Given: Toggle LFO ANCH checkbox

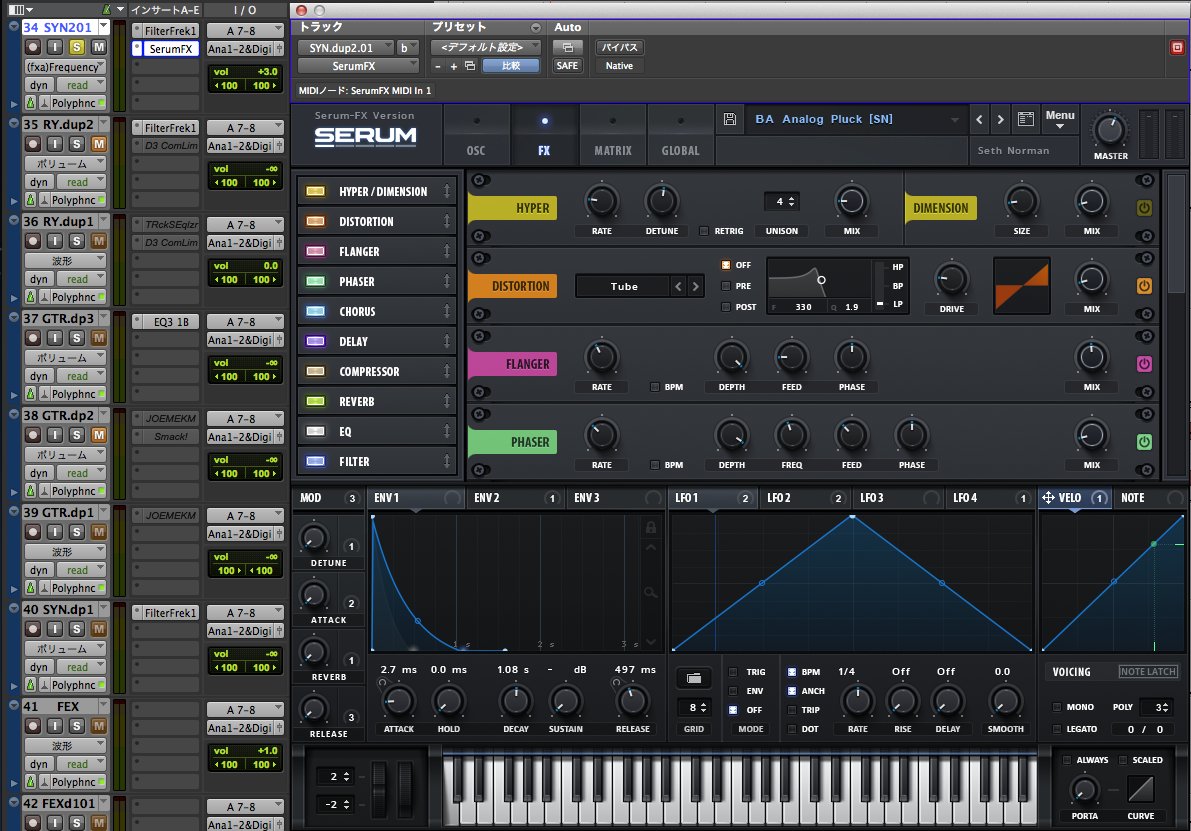Looking at the screenshot, I should point(791,691).
